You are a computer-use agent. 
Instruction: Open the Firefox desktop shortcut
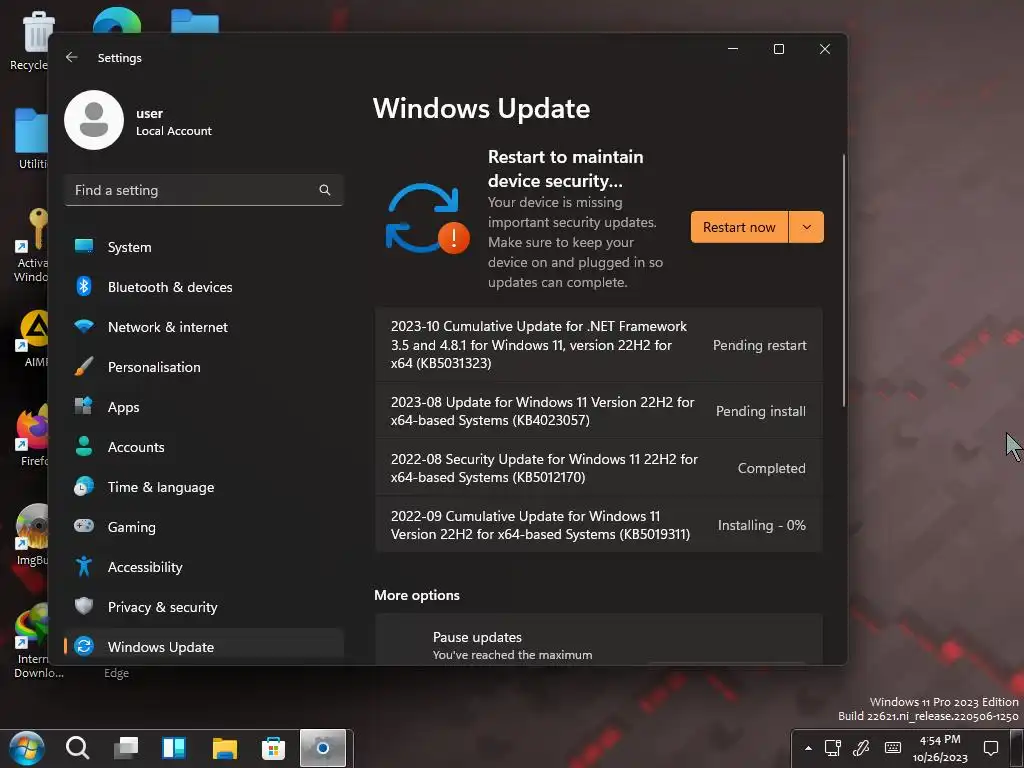click(33, 435)
